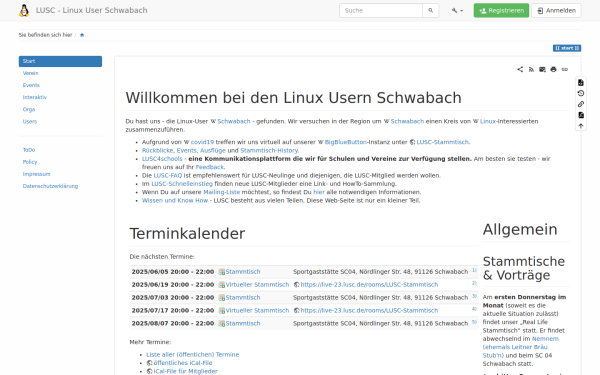This screenshot has height=375, width=600.
Task: Click the backlinks icon in side toolbar
Action: click(580, 104)
